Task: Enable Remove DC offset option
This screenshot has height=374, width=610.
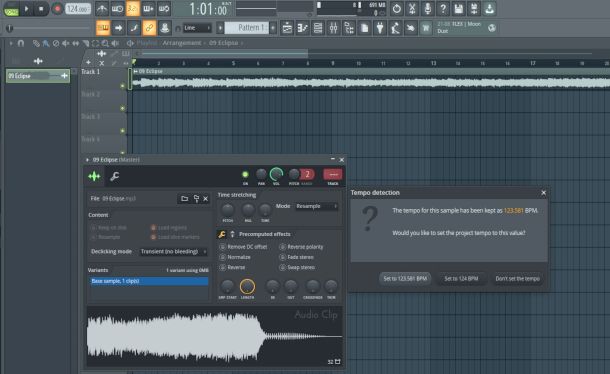Action: [244, 247]
